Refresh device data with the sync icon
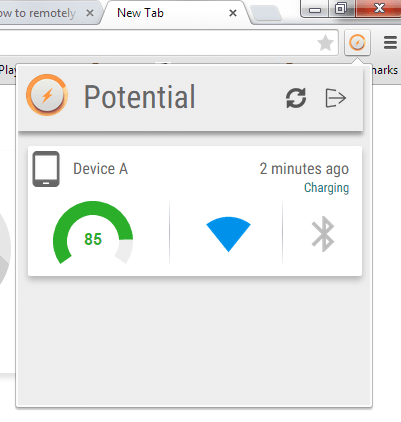This screenshot has width=401, height=422. coord(296,98)
